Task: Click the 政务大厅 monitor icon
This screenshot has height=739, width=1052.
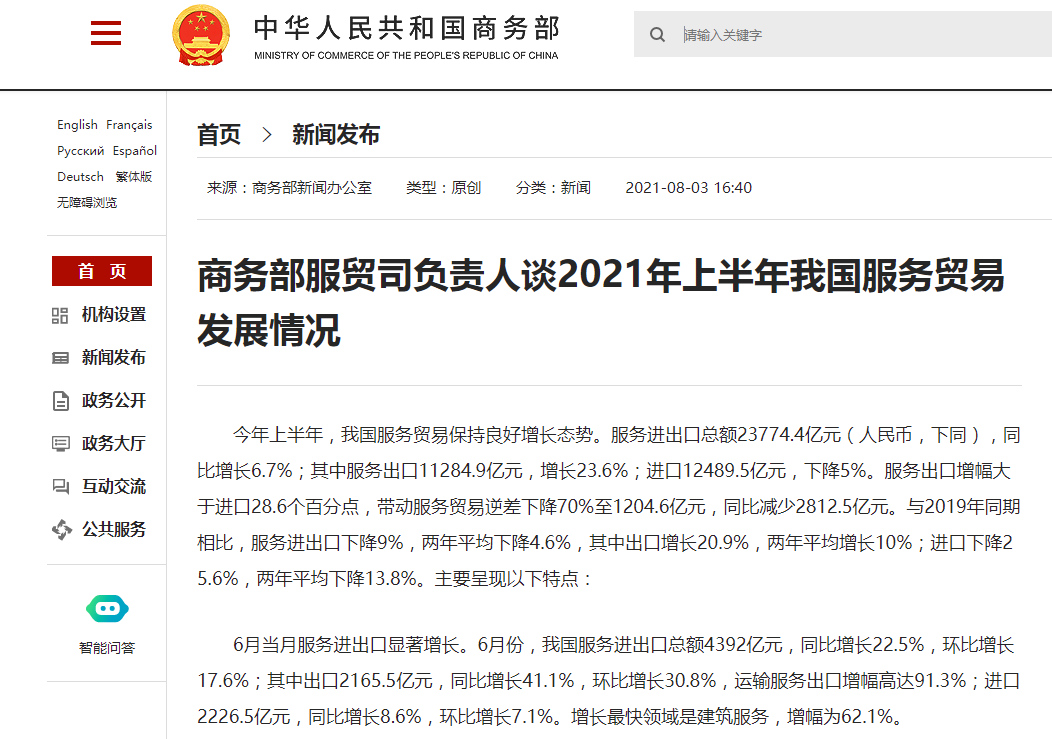Action: (x=60, y=444)
